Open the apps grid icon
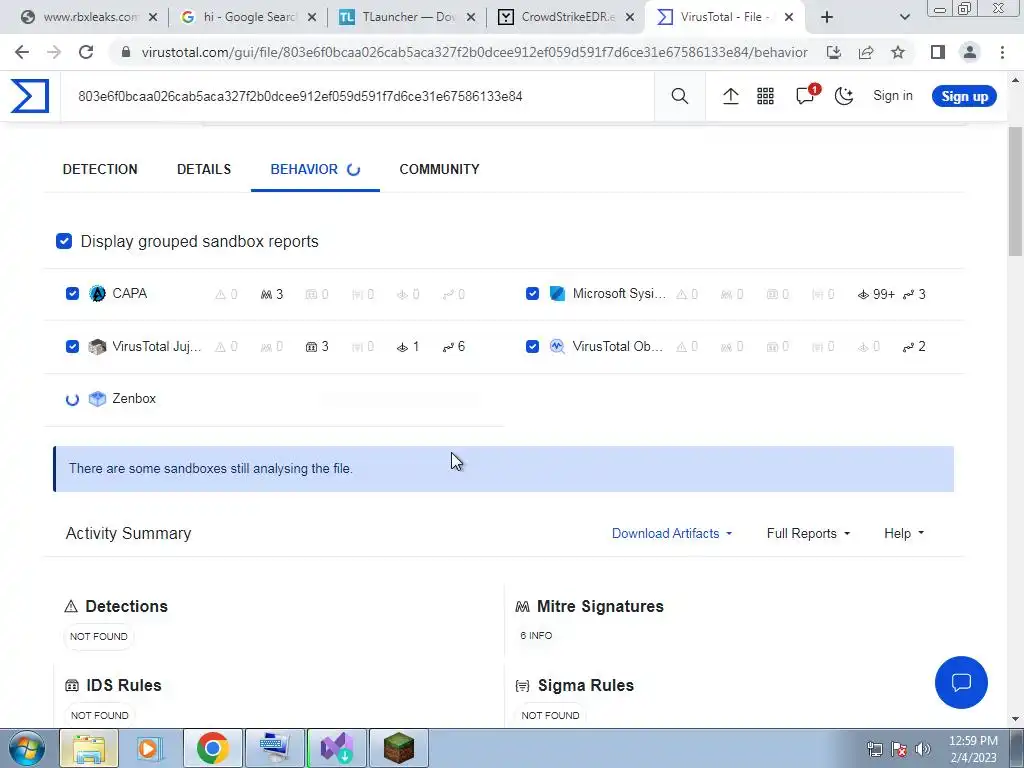Screen dimensions: 1024x768 [765, 96]
